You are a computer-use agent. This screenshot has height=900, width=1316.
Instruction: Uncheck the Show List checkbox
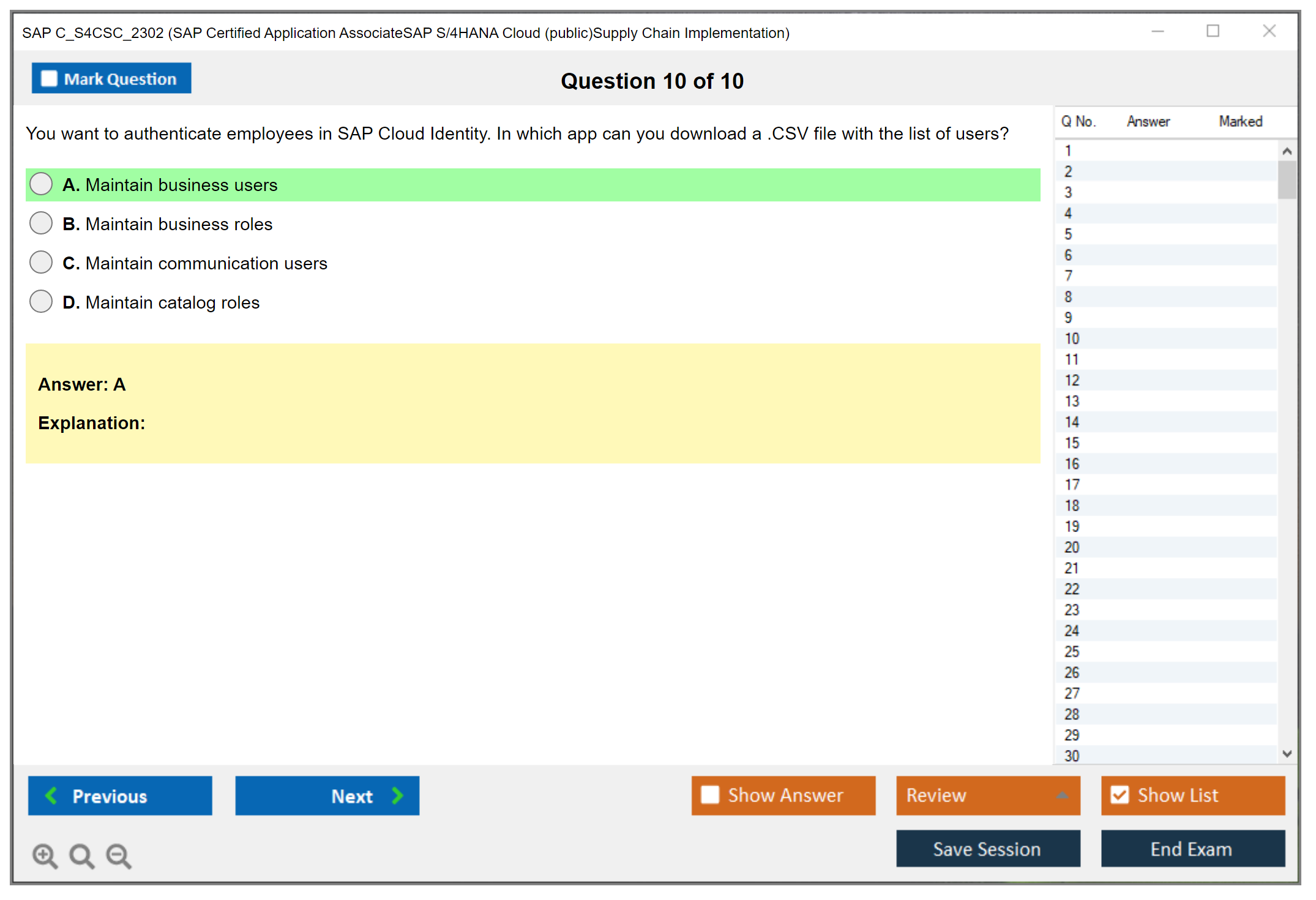click(1120, 795)
